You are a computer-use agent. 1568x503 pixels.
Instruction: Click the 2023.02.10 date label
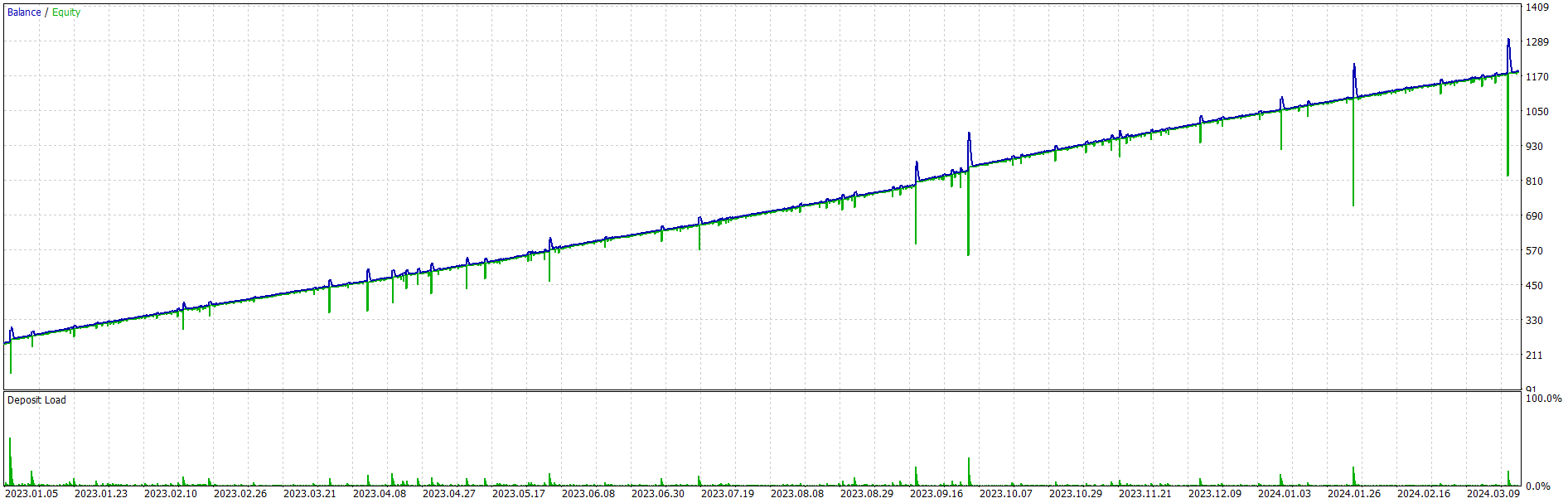pyautogui.click(x=171, y=494)
